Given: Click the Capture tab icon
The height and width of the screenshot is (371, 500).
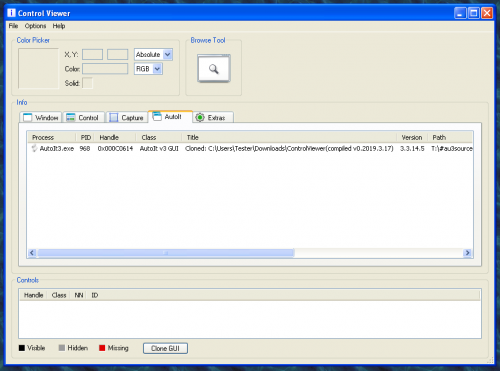Looking at the screenshot, I should pyautogui.click(x=114, y=117).
